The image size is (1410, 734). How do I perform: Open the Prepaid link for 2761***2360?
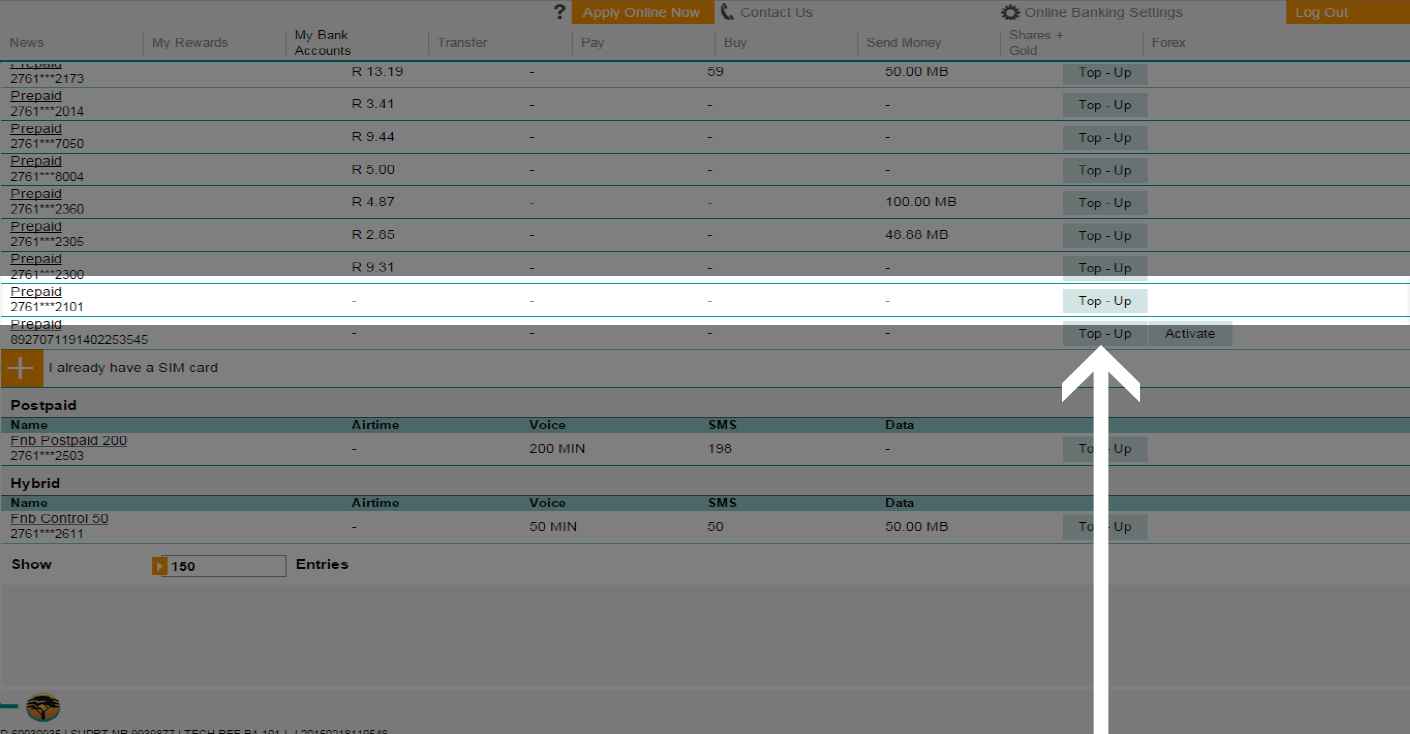coord(36,193)
